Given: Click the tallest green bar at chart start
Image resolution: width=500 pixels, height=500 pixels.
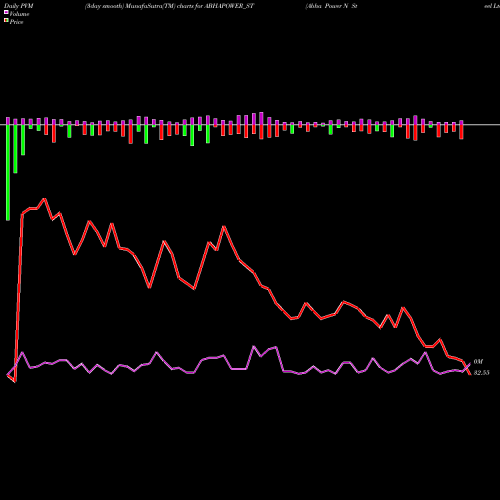Looking at the screenshot, I should coord(8,172).
